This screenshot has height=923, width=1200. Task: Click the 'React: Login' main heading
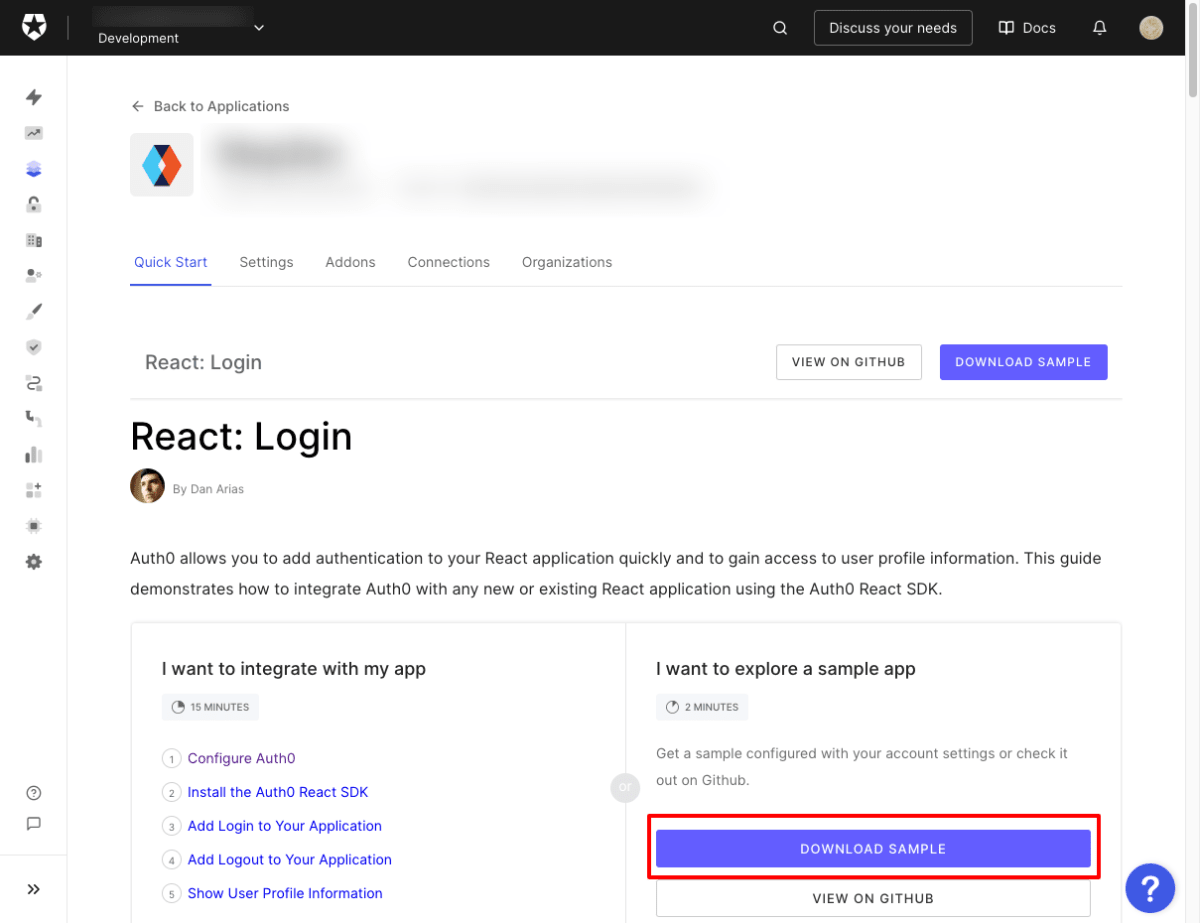tap(241, 437)
